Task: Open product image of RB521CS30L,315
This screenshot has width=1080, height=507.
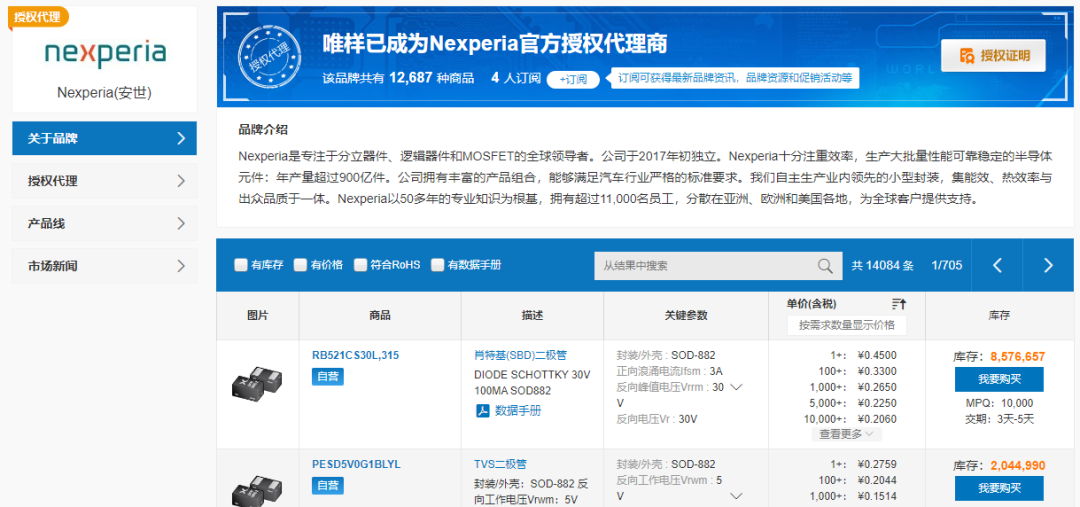Action: pos(257,384)
